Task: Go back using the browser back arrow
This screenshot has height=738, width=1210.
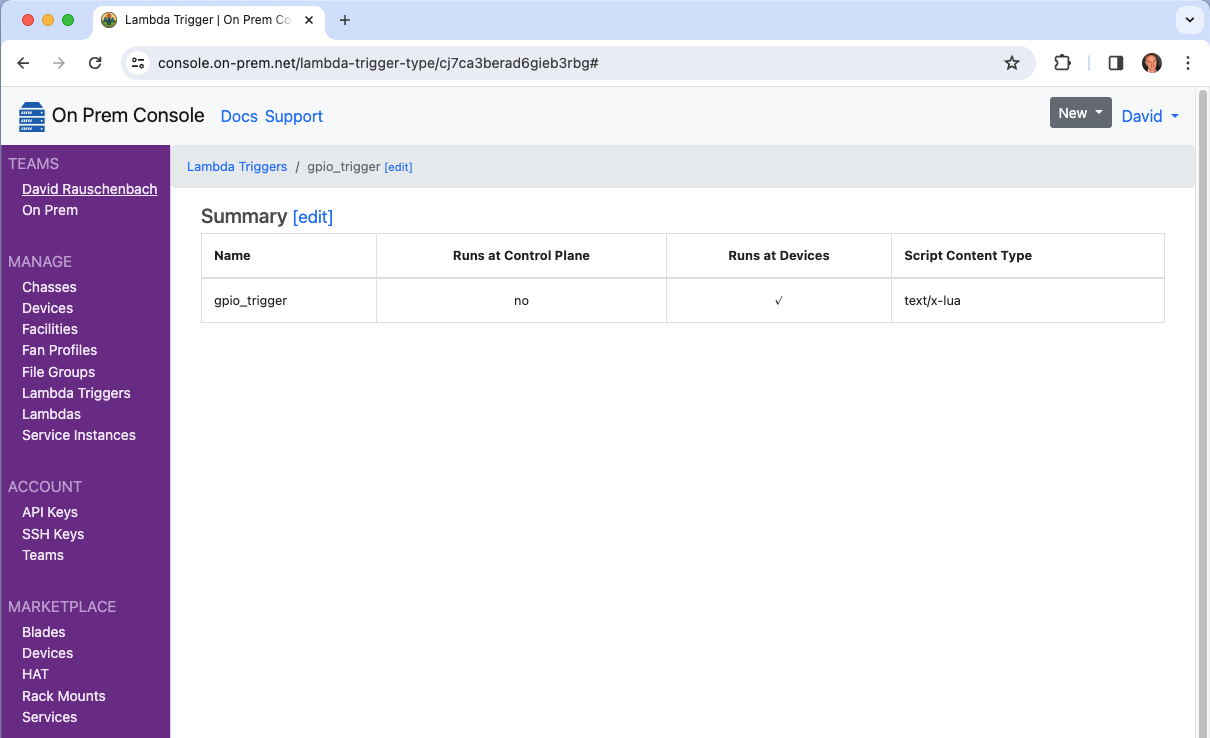Action: (23, 63)
